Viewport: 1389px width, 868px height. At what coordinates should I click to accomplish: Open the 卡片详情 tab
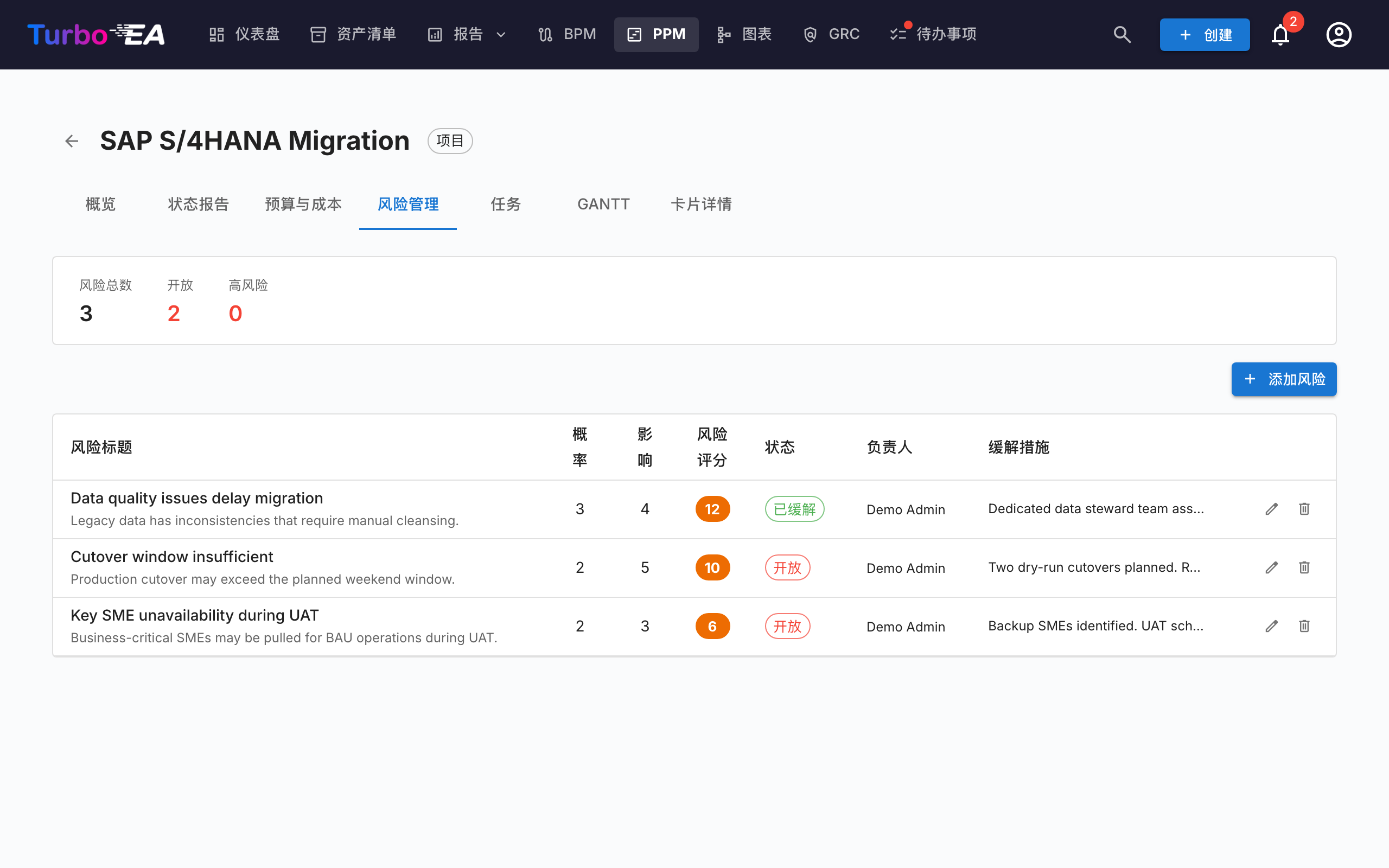coord(701,205)
